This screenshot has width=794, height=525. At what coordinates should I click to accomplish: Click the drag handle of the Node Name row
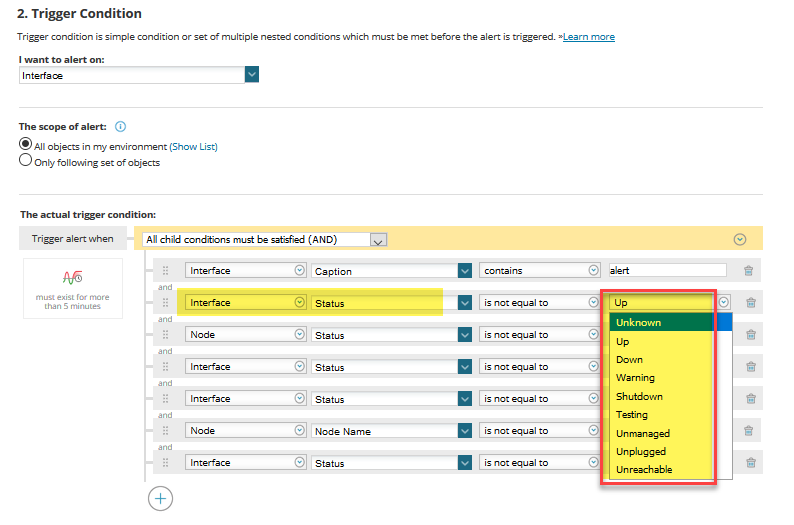tap(165, 431)
